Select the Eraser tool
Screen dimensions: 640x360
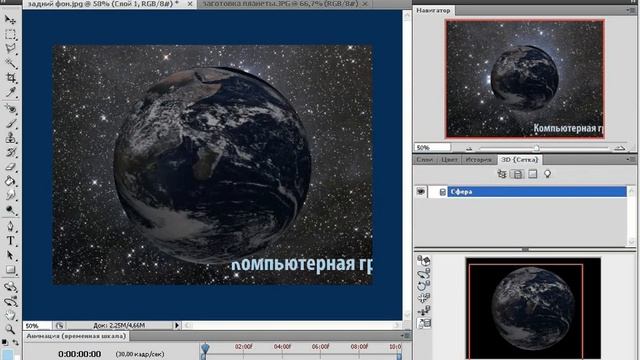(10, 167)
